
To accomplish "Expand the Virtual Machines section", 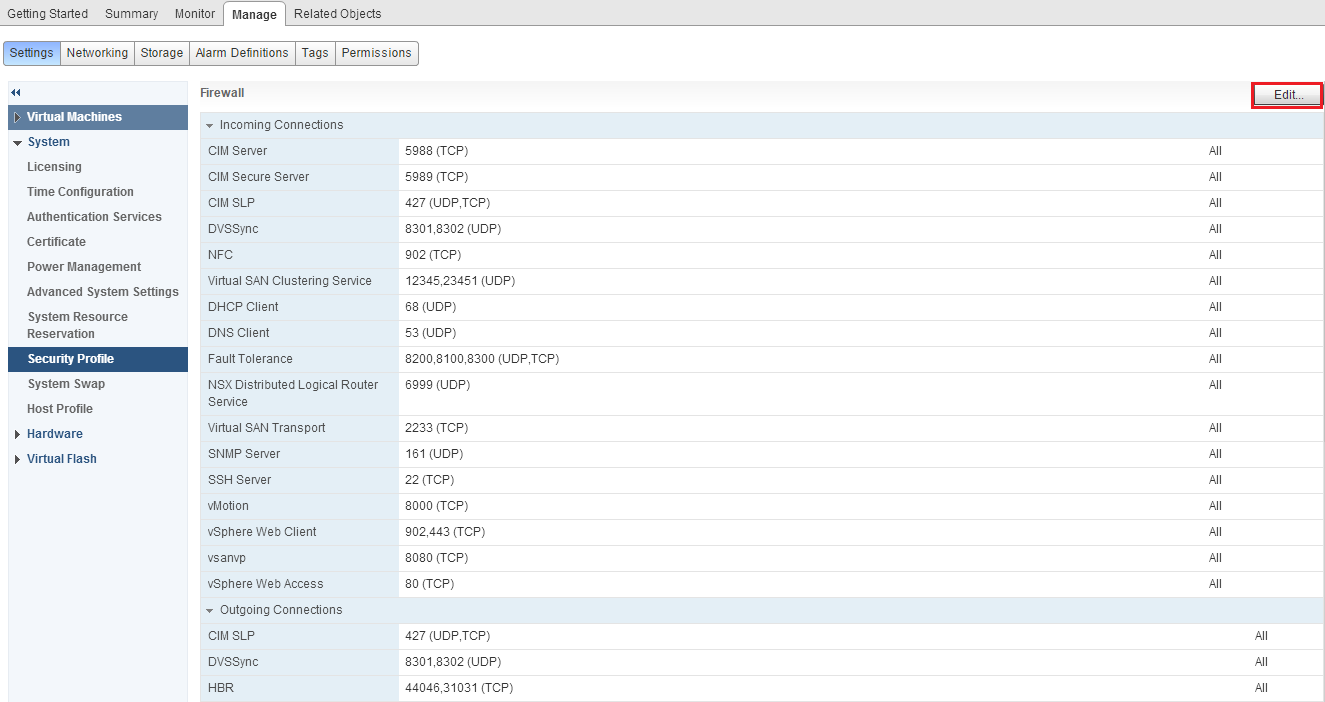I will pyautogui.click(x=17, y=117).
